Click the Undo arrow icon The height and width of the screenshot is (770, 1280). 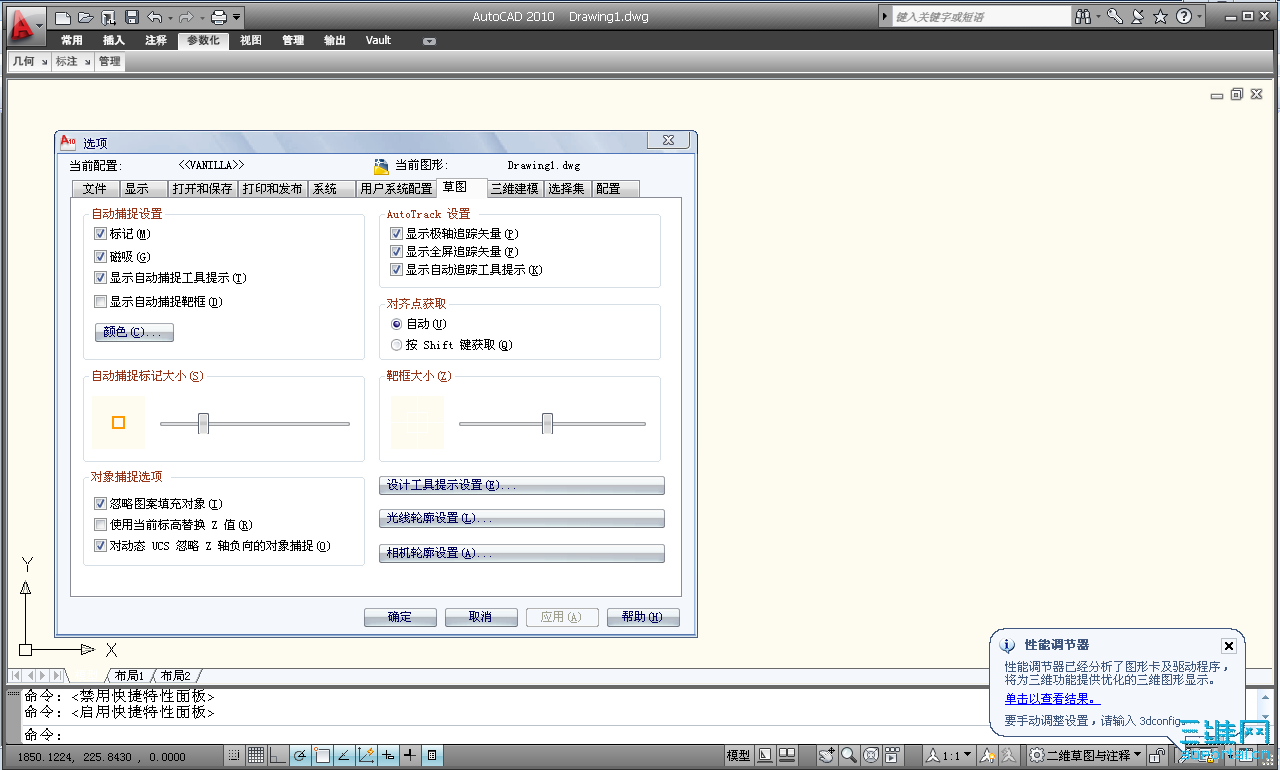pos(154,17)
